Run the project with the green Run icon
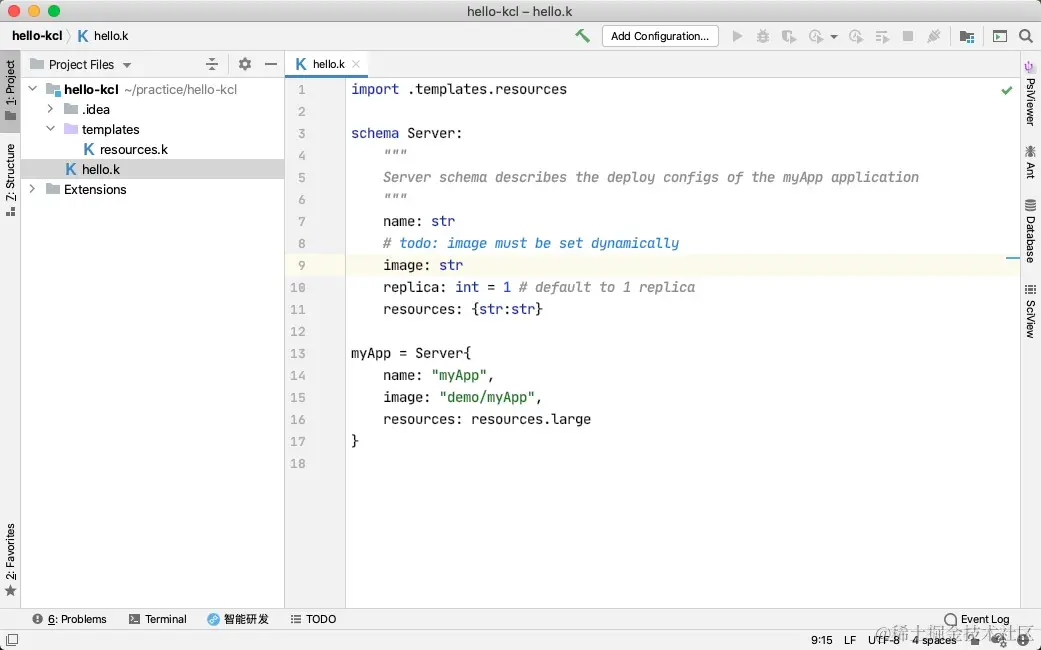The width and height of the screenshot is (1041, 650). click(737, 36)
